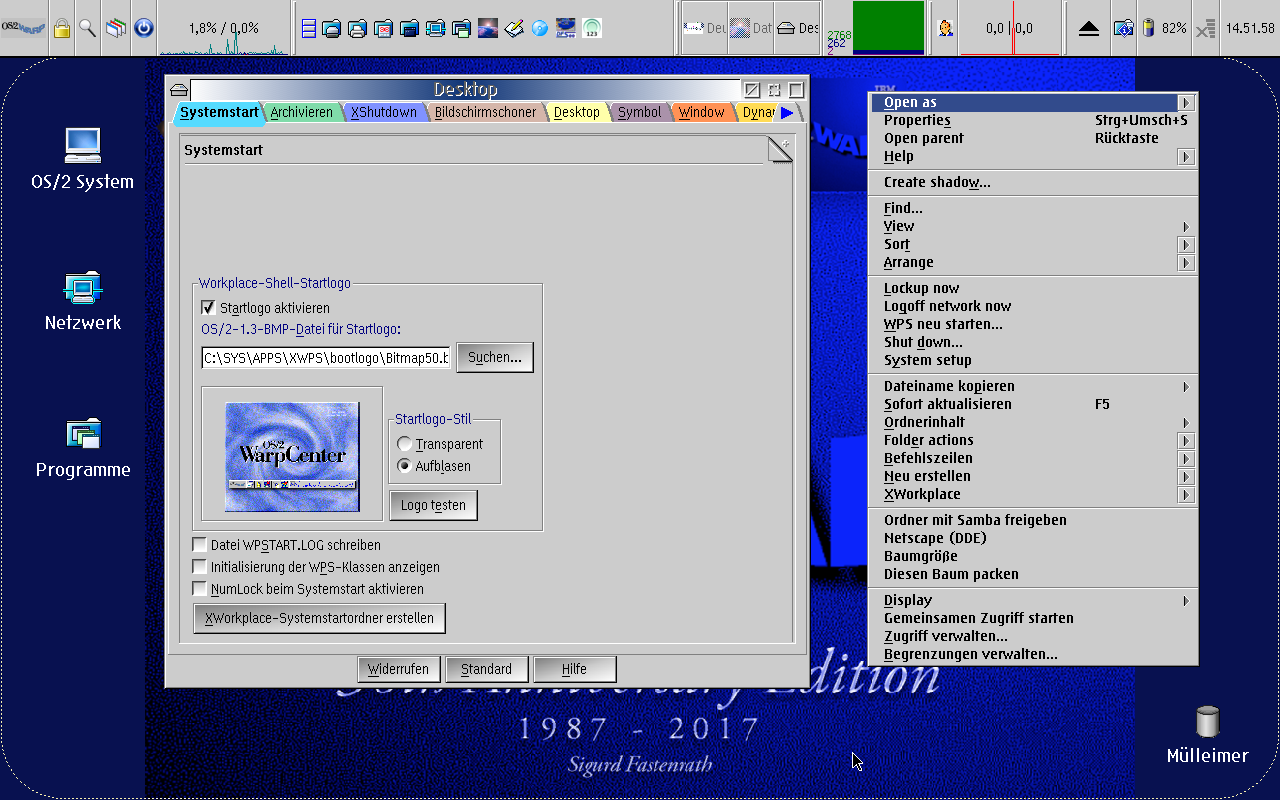This screenshot has width=1280, height=800.
Task: Expand the Help submenu arrow
Action: 1186,157
